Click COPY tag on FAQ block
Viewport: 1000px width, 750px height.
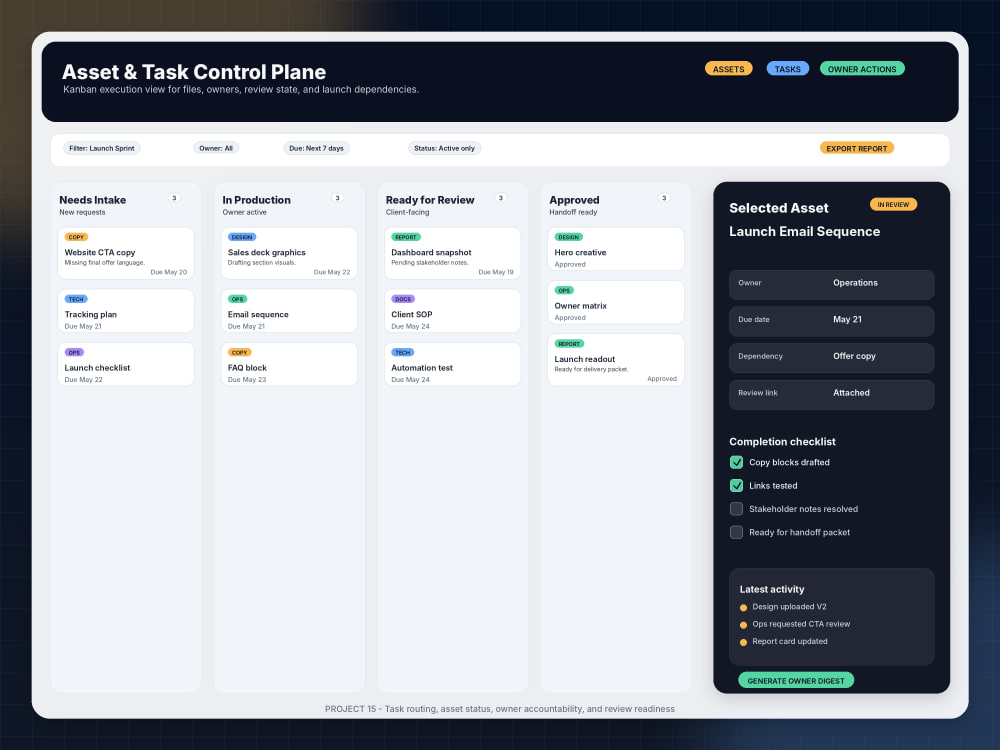pos(239,352)
